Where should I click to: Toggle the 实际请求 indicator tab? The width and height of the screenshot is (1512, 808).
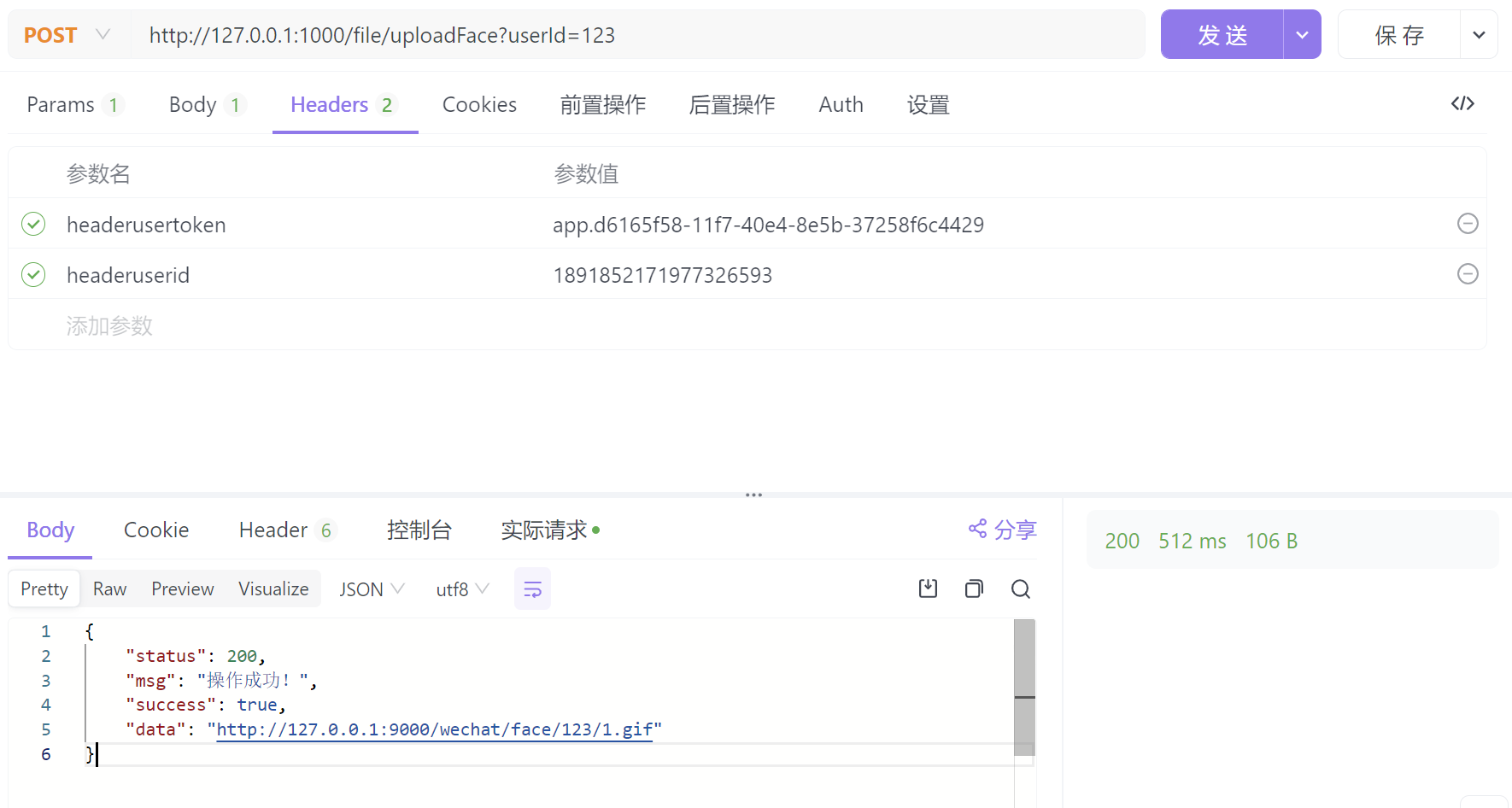546,530
